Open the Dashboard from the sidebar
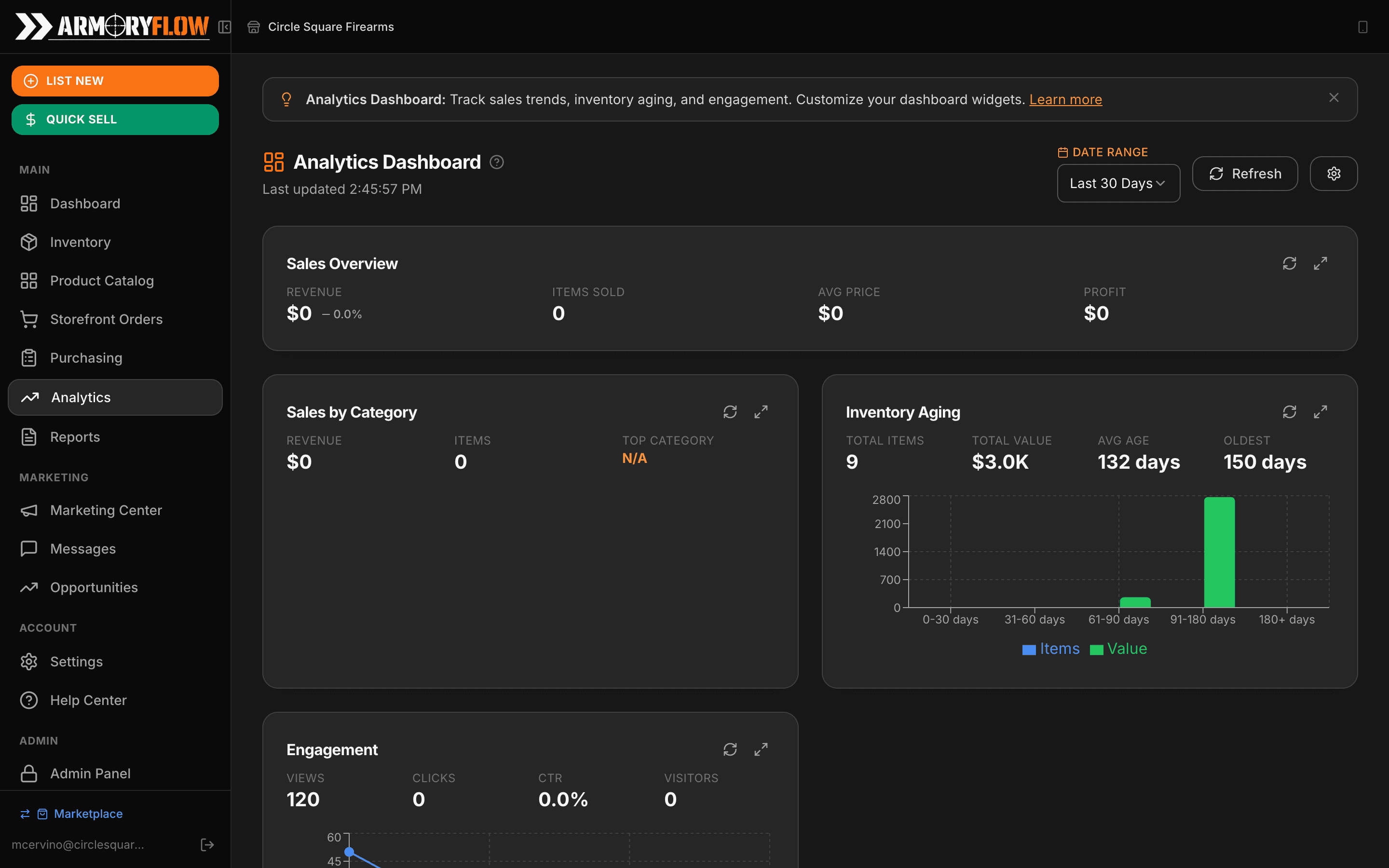Image resolution: width=1389 pixels, height=868 pixels. tap(84, 203)
